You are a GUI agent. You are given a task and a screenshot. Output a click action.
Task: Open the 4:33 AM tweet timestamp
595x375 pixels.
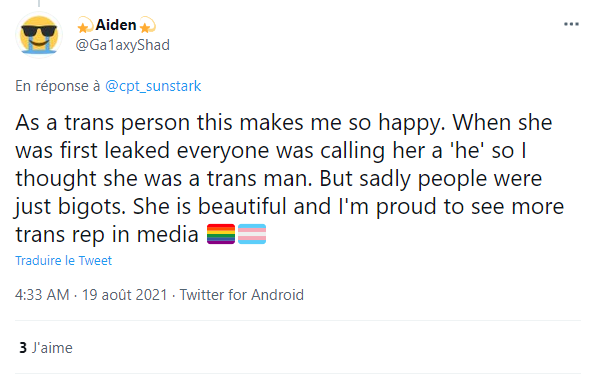42,295
